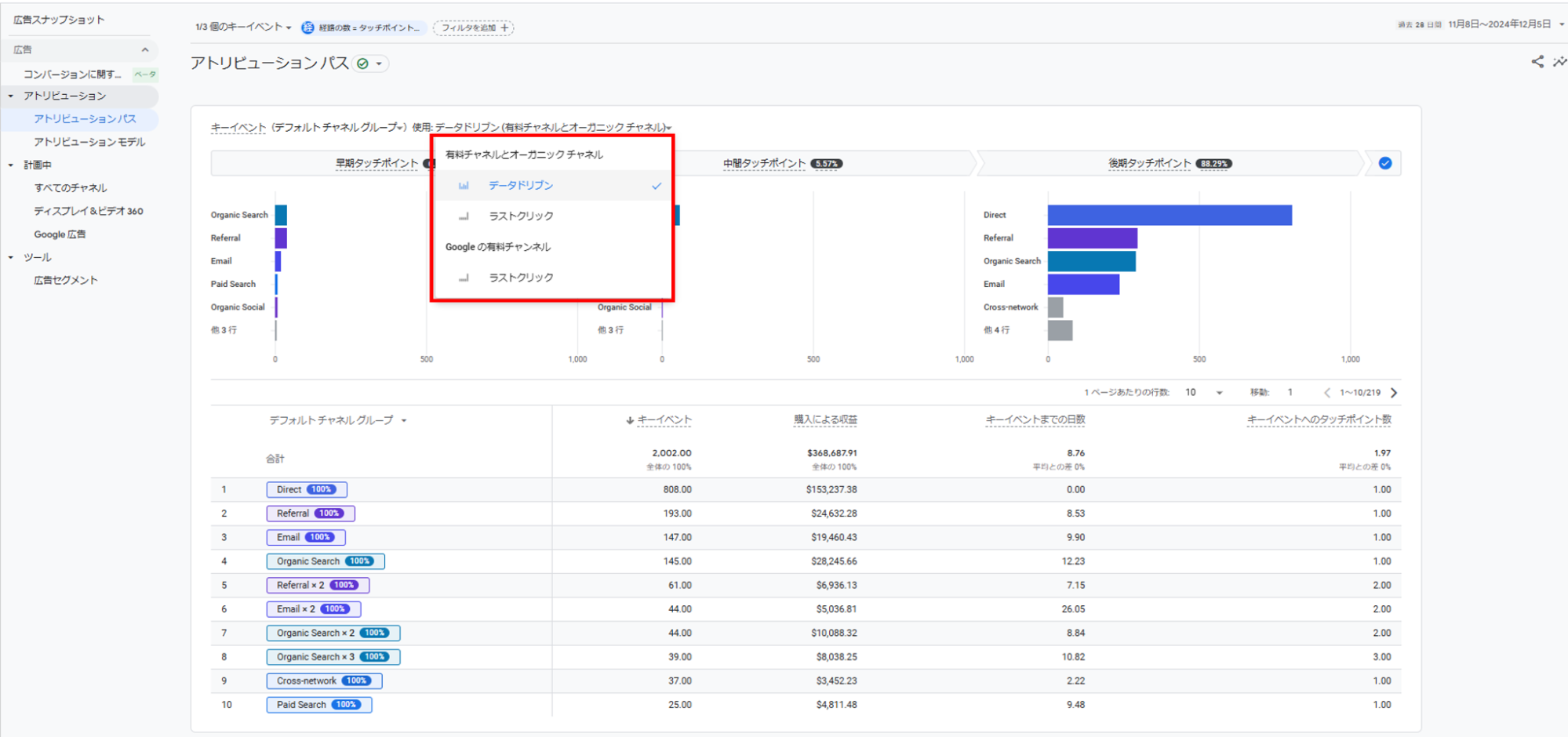This screenshot has height=737, width=1568.
Task: Click the bar chart icon beside データドリブン
Action: [x=464, y=185]
